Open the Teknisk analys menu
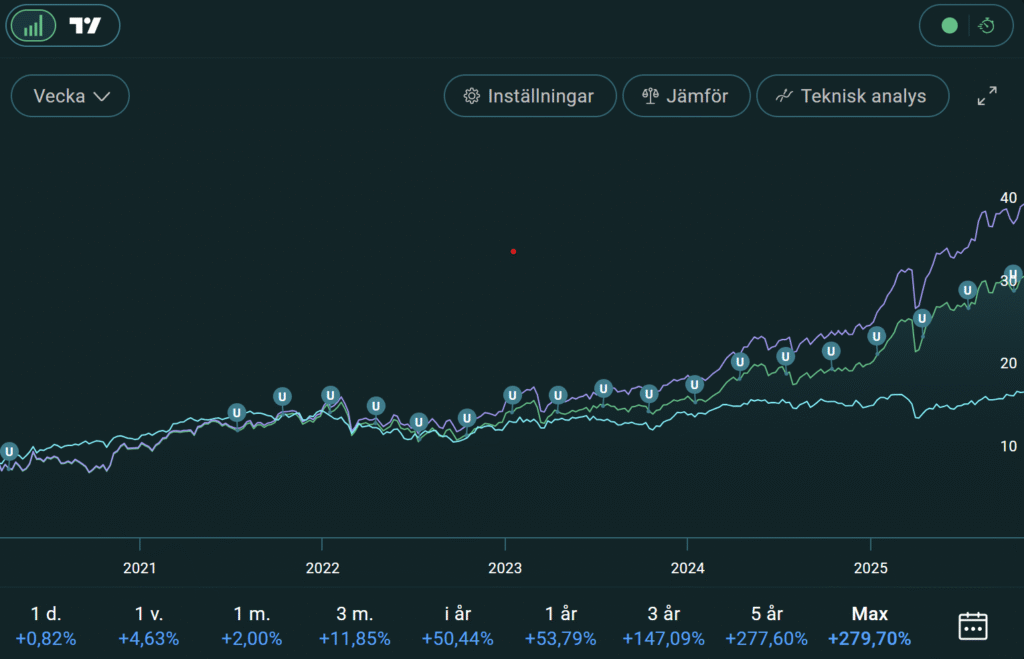Image resolution: width=1024 pixels, height=659 pixels. (852, 97)
